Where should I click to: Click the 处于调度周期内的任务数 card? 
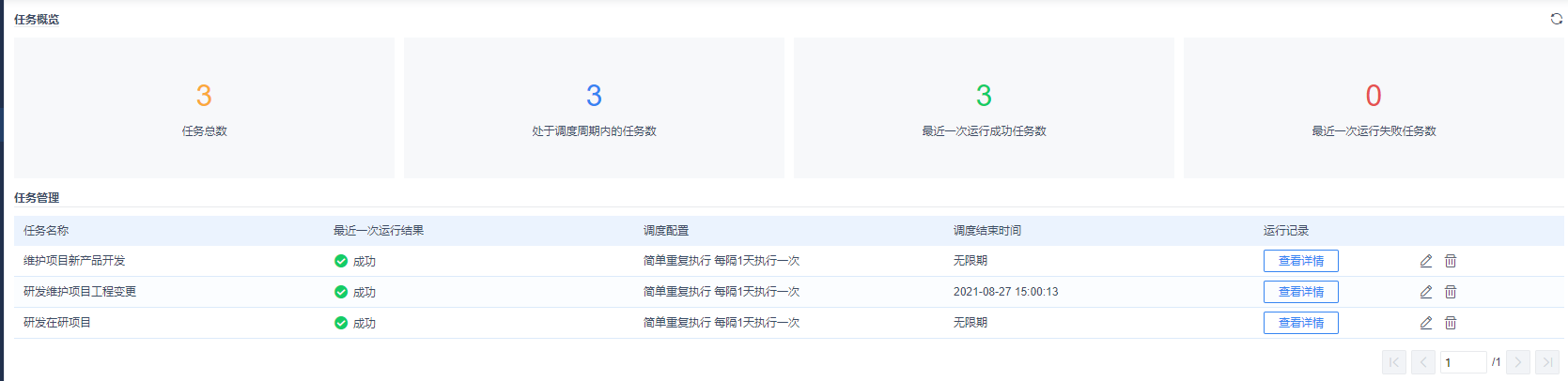[x=594, y=108]
